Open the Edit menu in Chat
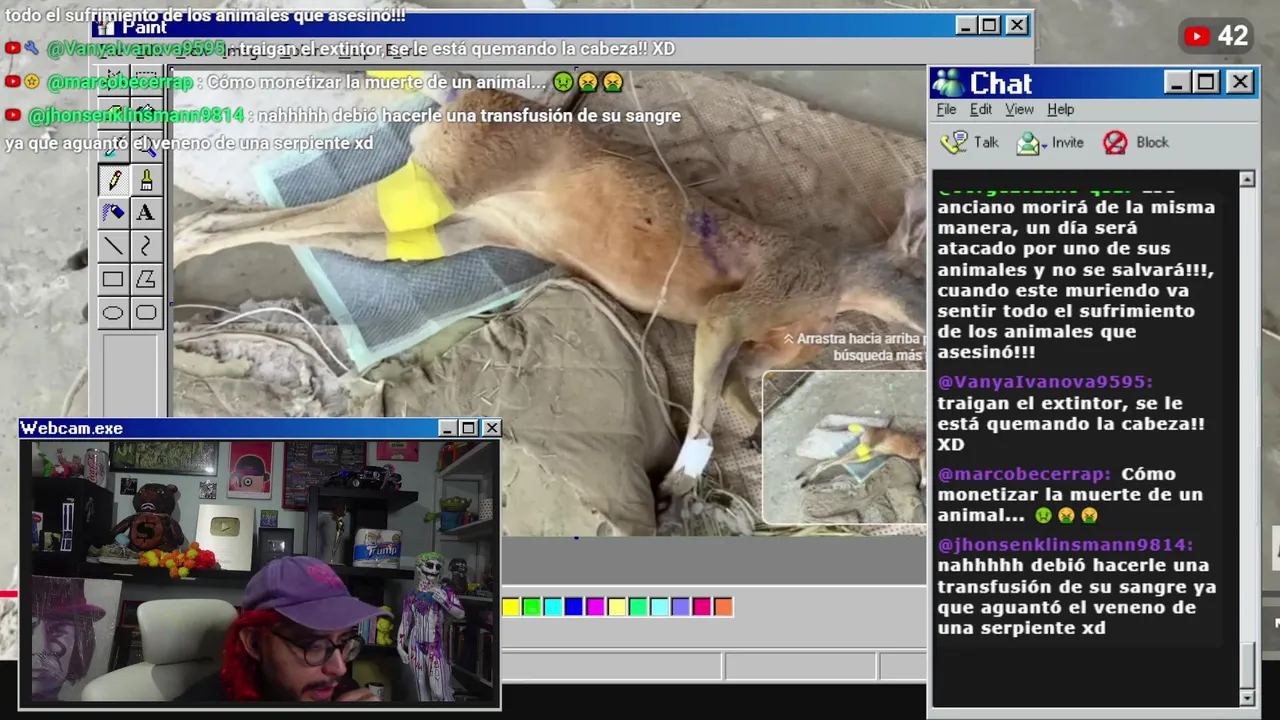1280x720 pixels. 981,109
